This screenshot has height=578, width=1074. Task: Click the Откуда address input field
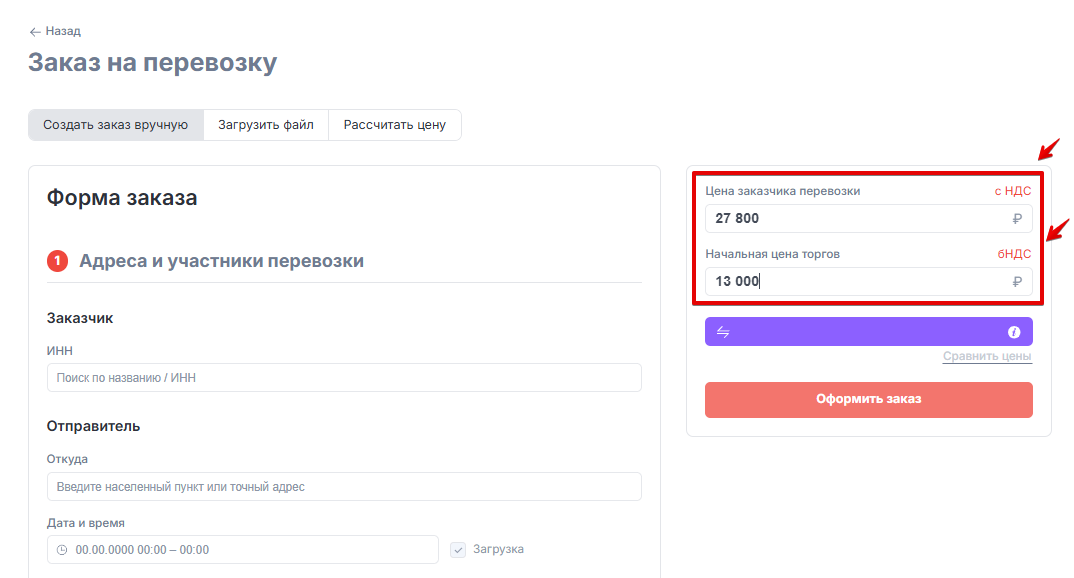[344, 486]
